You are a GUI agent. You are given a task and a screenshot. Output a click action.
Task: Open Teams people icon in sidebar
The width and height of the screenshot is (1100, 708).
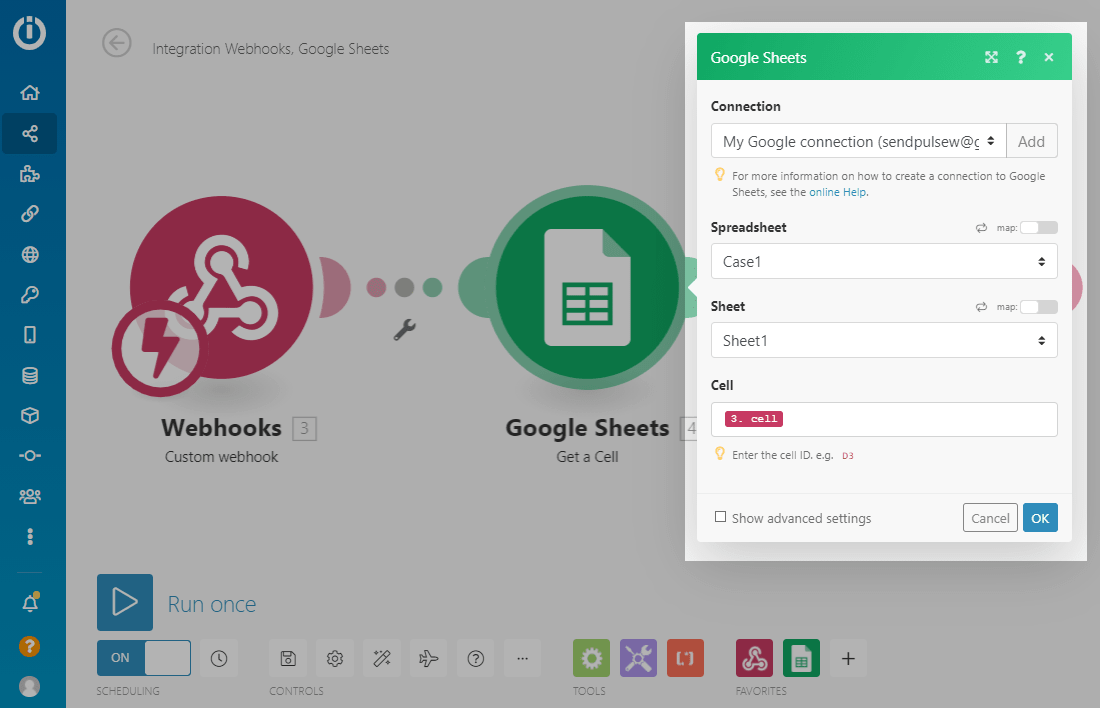pos(29,496)
